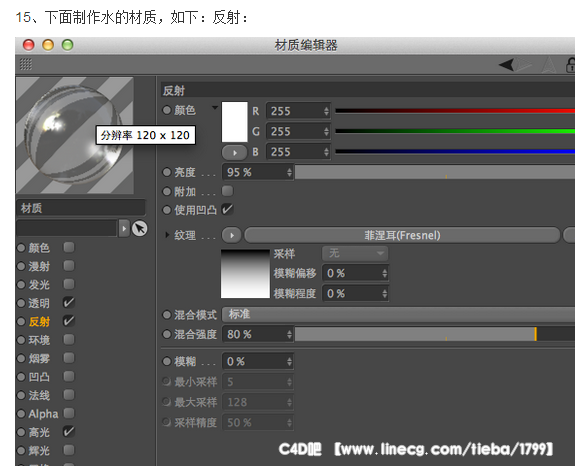Open the texture arrow menu button

(232, 235)
